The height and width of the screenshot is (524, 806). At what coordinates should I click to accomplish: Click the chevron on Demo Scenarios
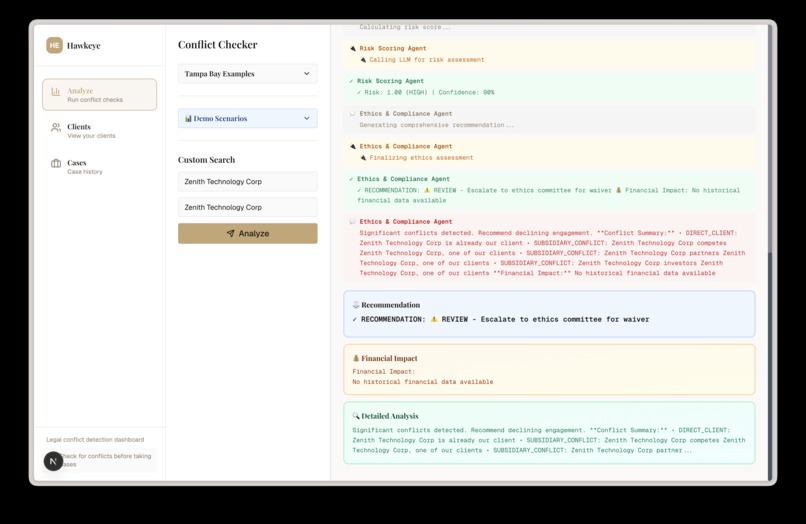pyautogui.click(x=306, y=118)
